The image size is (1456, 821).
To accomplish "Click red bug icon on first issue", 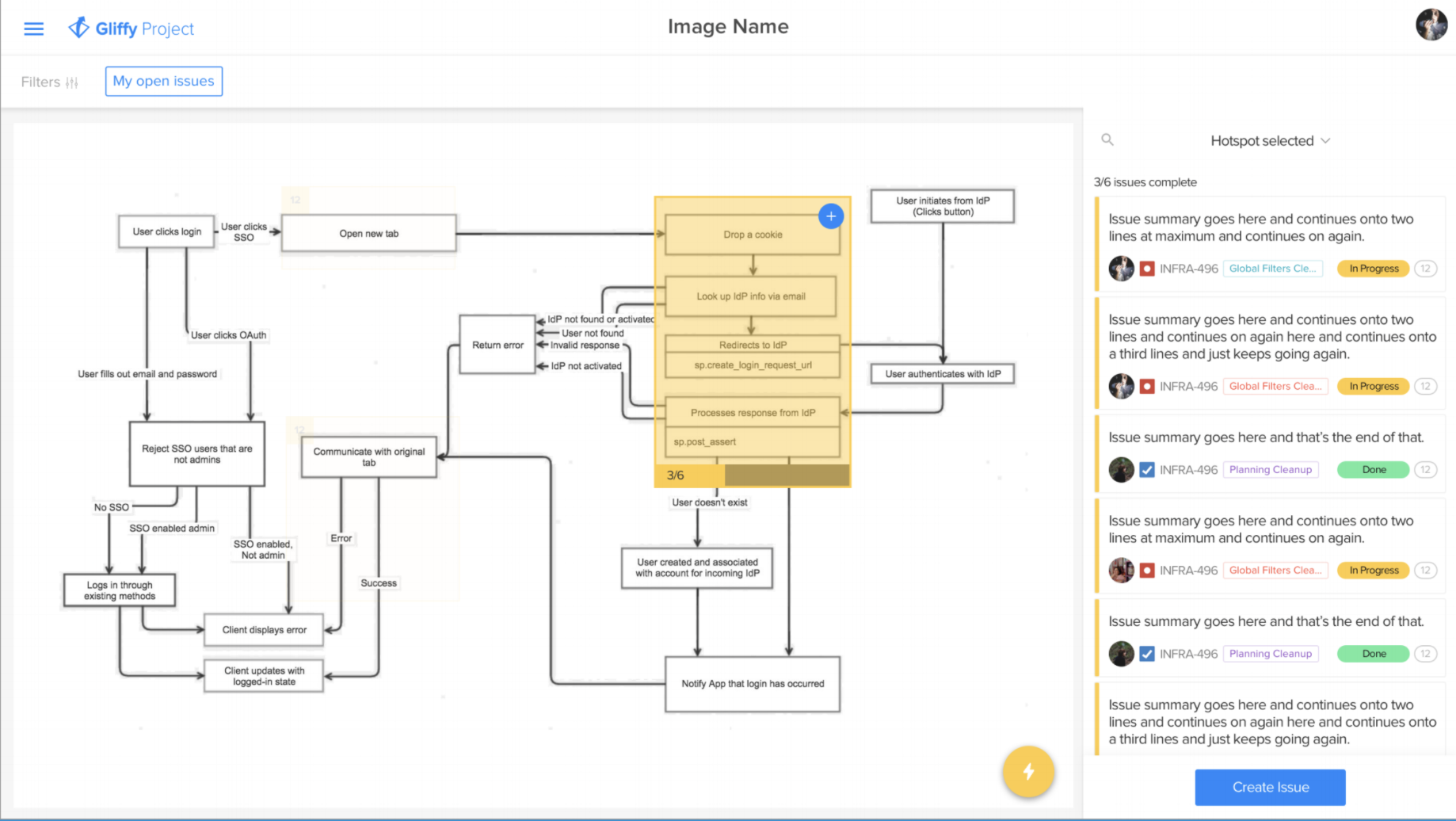I will coord(1146,269).
